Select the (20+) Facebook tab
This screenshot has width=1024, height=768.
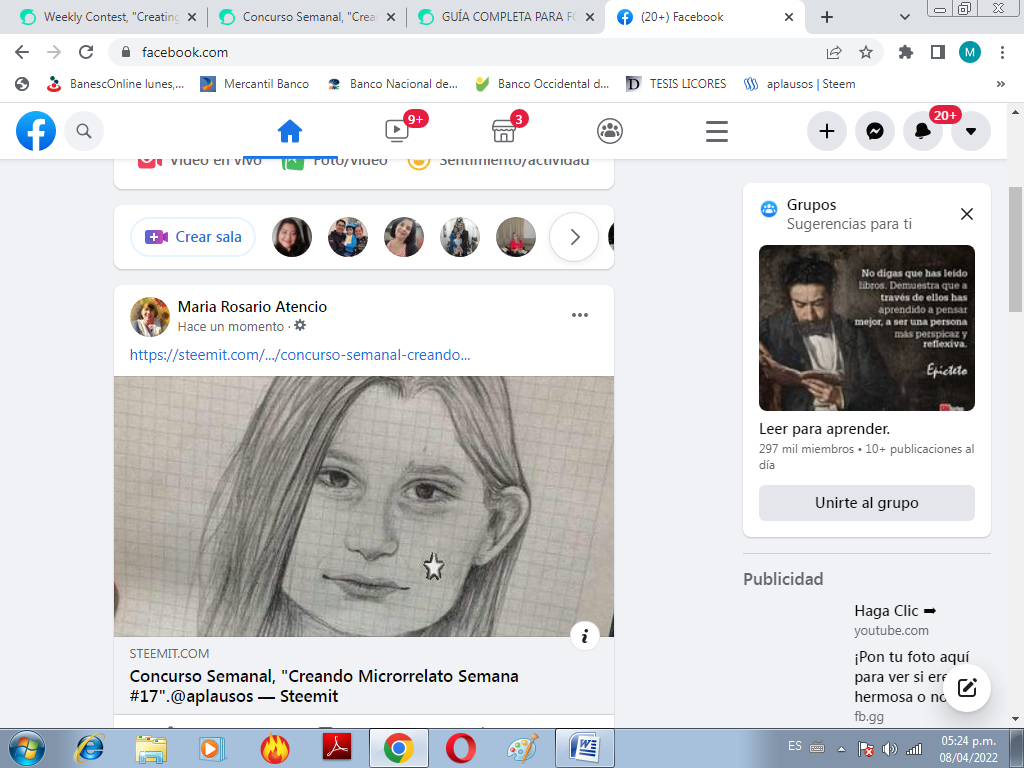coord(705,17)
